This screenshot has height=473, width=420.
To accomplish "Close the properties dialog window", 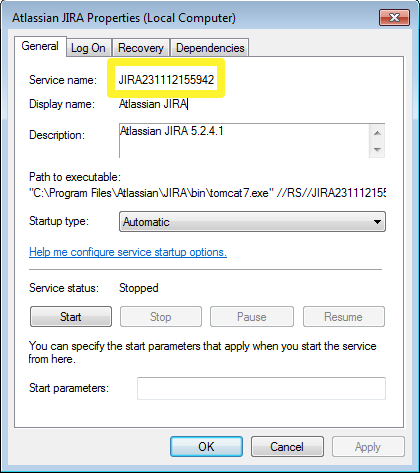I will coord(394,17).
